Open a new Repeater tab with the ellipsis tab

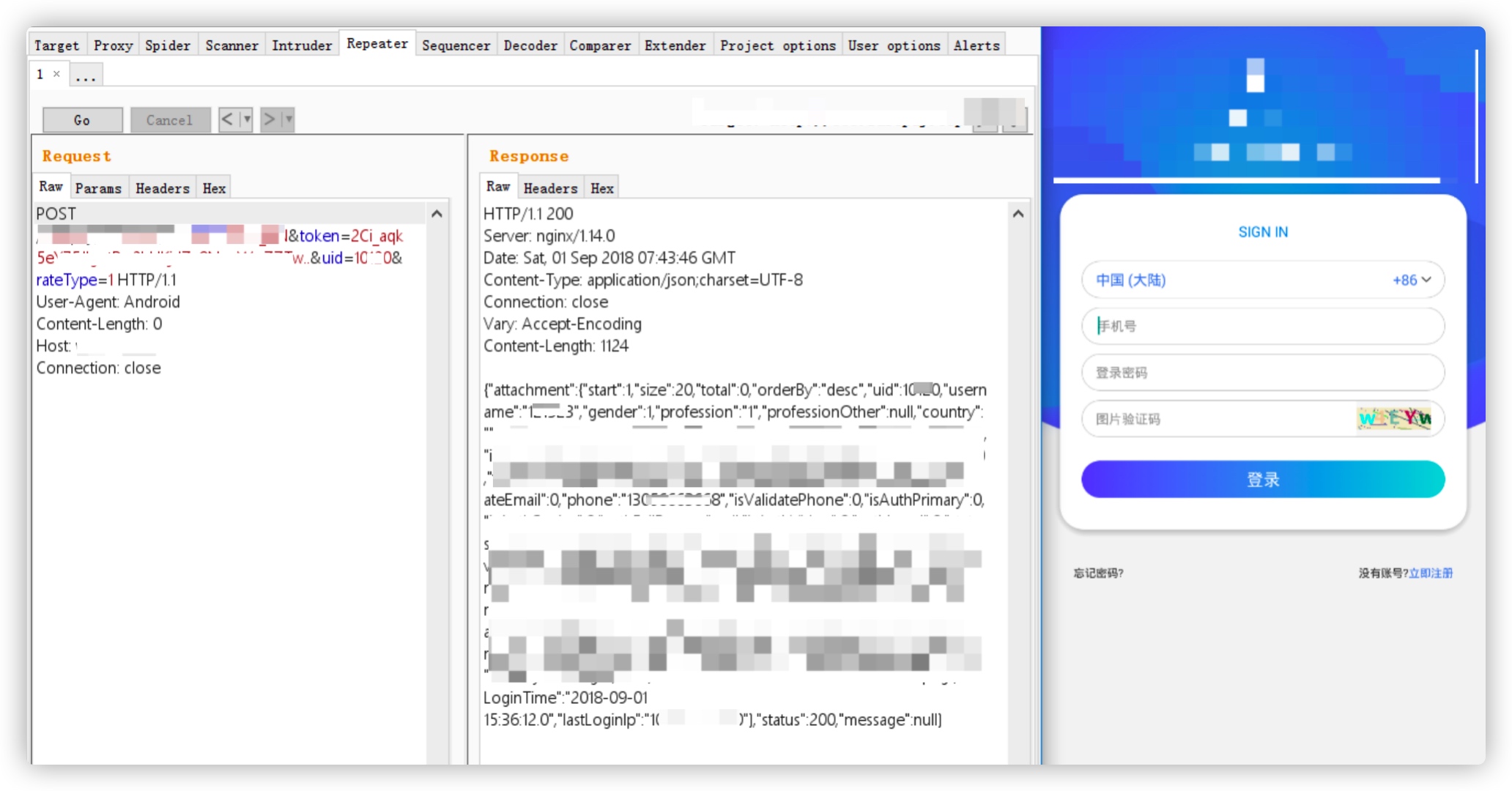[x=86, y=75]
